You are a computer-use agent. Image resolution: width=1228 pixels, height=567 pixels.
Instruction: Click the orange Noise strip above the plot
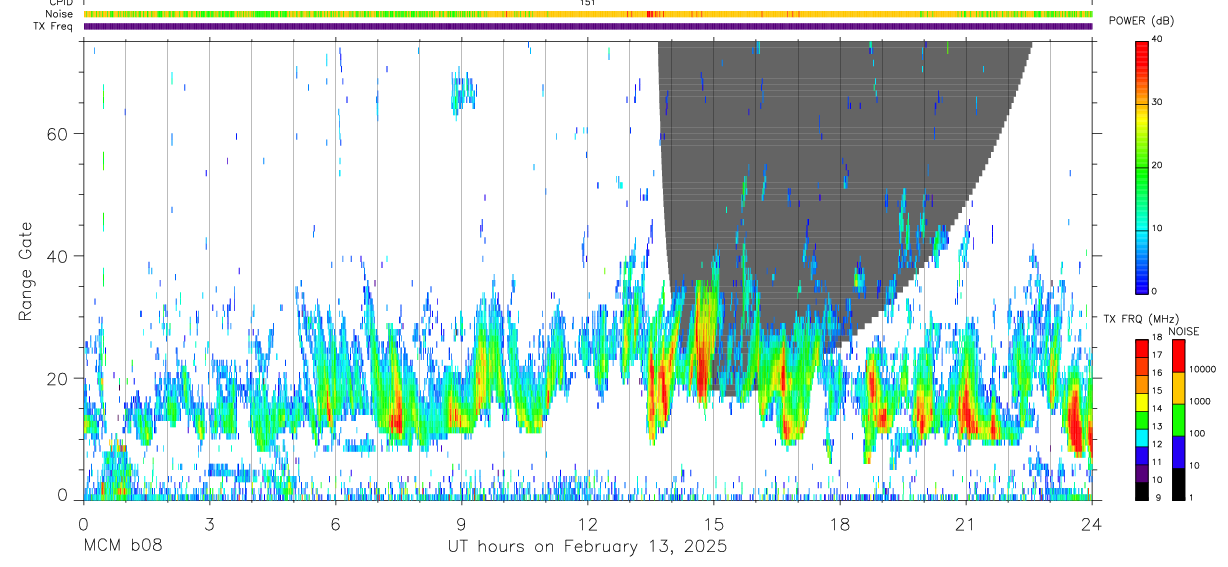588,14
